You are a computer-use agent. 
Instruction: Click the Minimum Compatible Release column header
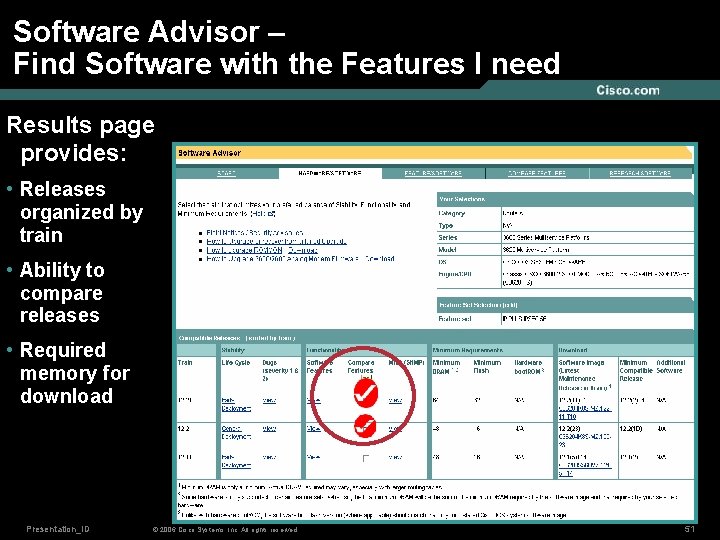636,371
